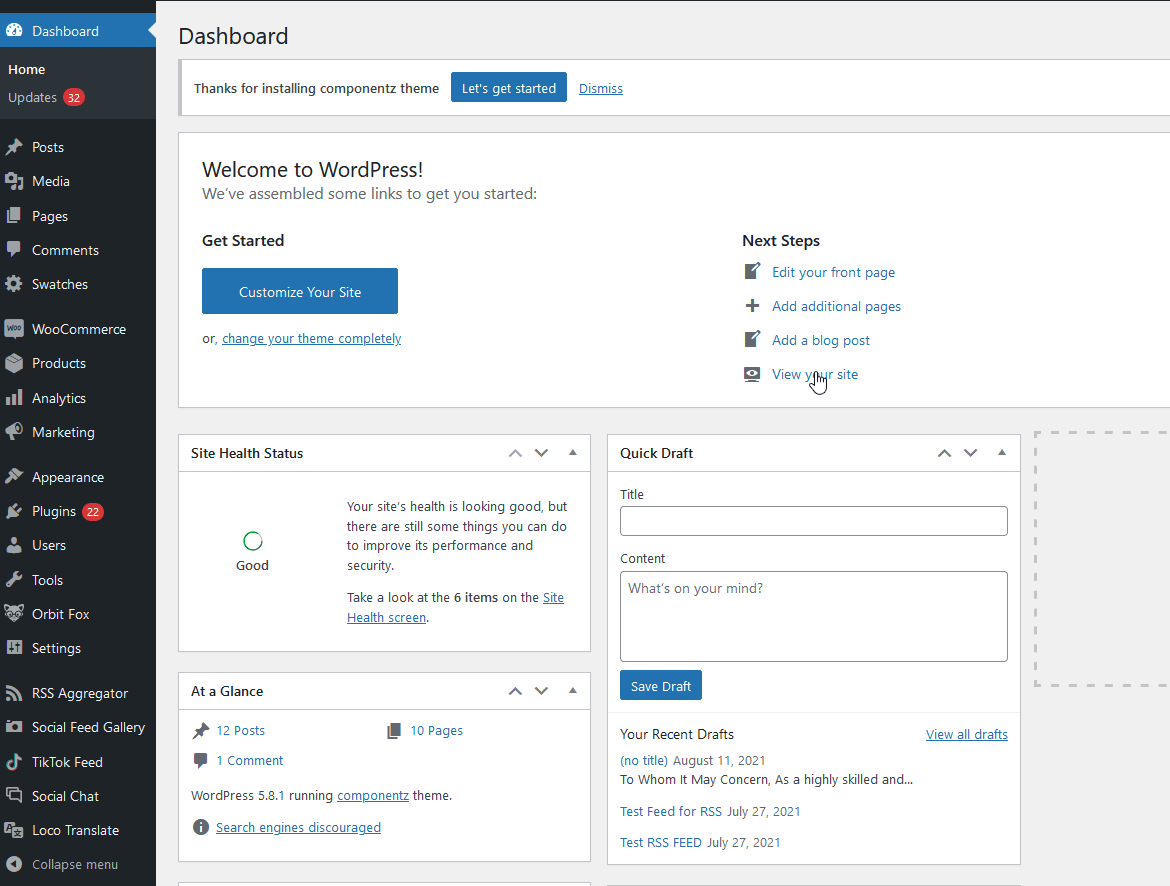
Task: Click the Analytics bar chart icon
Action: click(14, 398)
